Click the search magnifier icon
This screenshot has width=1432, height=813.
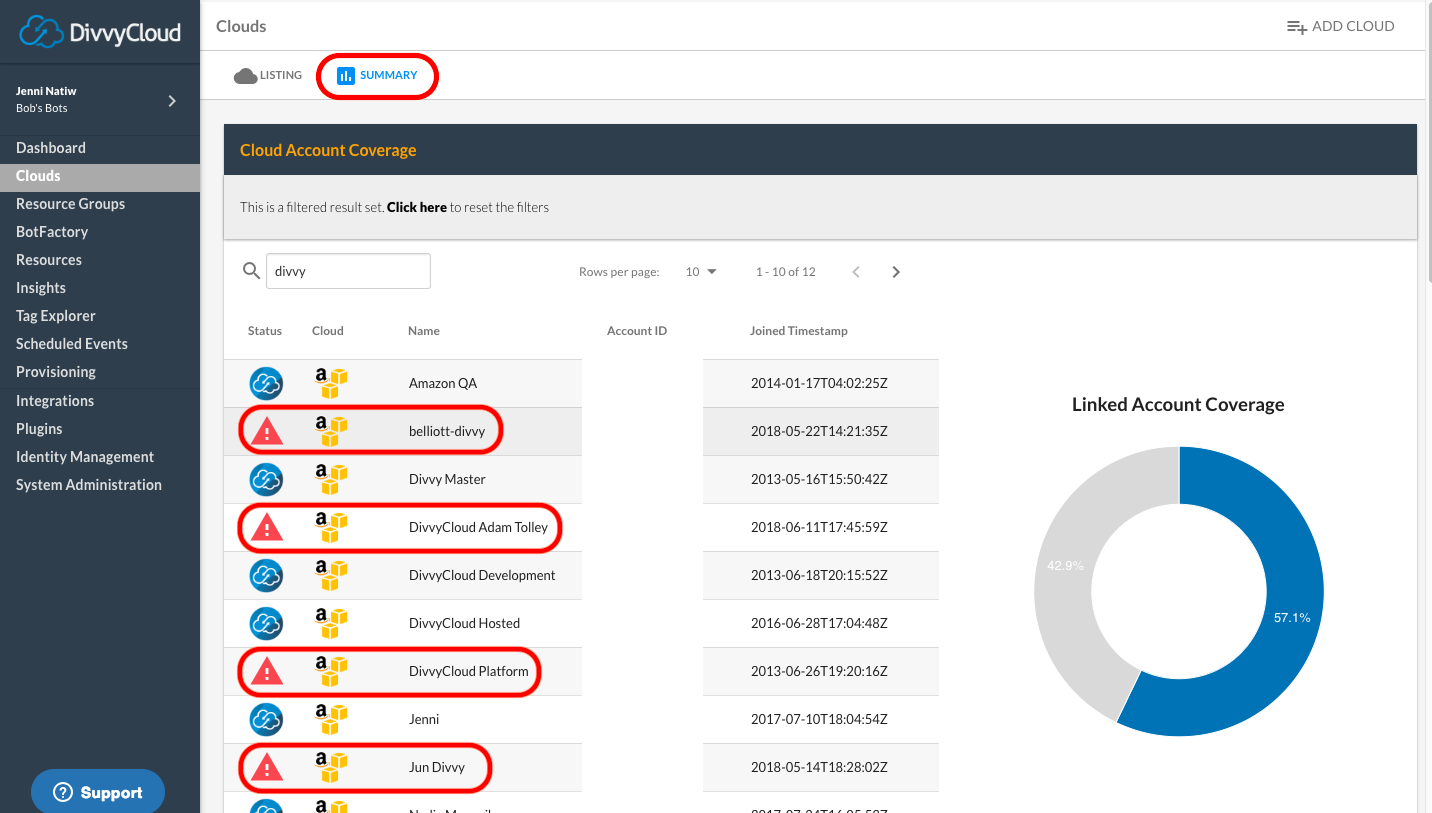coord(252,271)
